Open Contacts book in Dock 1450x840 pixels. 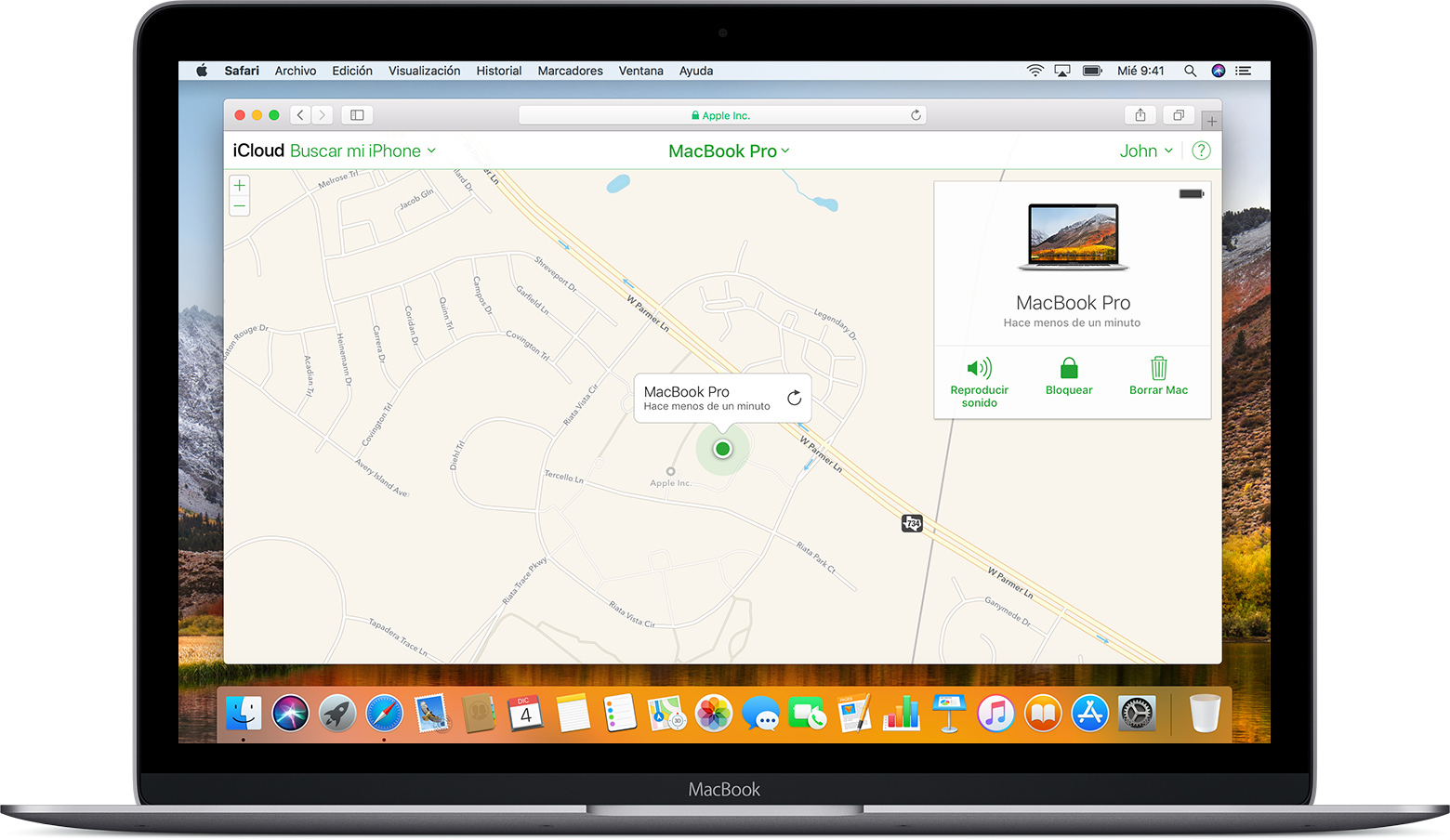click(479, 714)
